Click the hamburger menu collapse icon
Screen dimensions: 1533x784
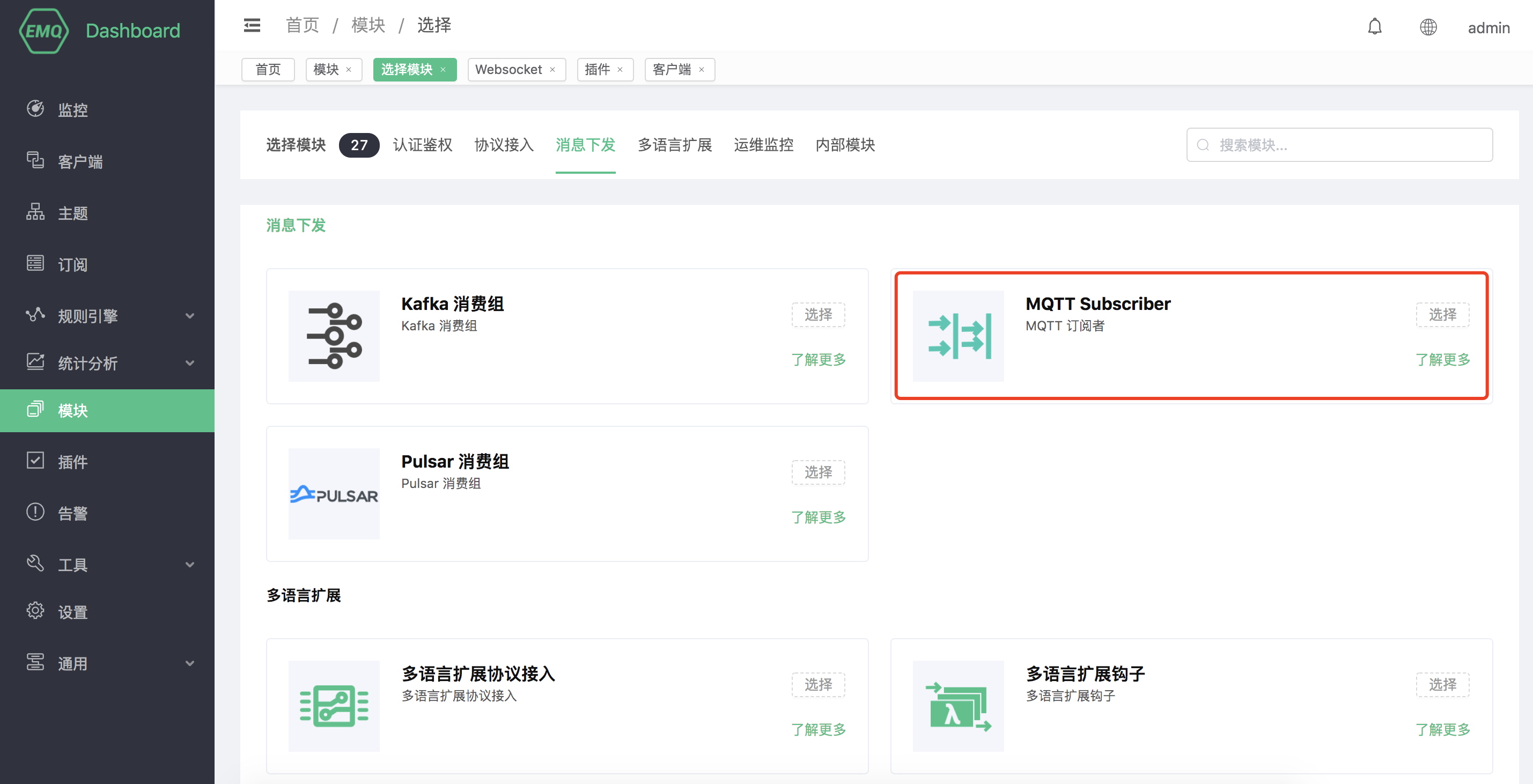(252, 26)
